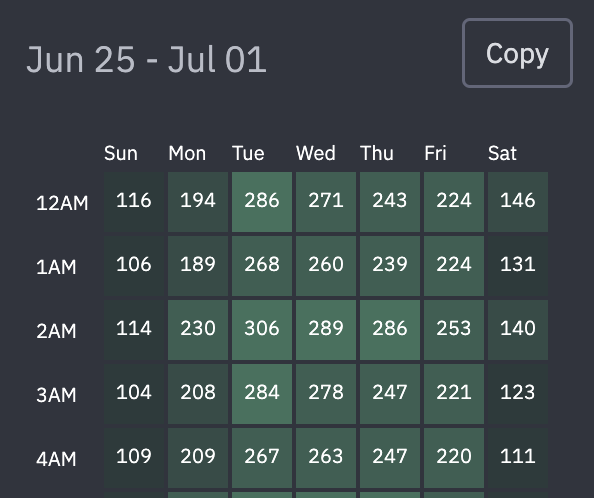The image size is (594, 498).
Task: Click the Tue 12AM cell showing 286
Action: tap(262, 202)
